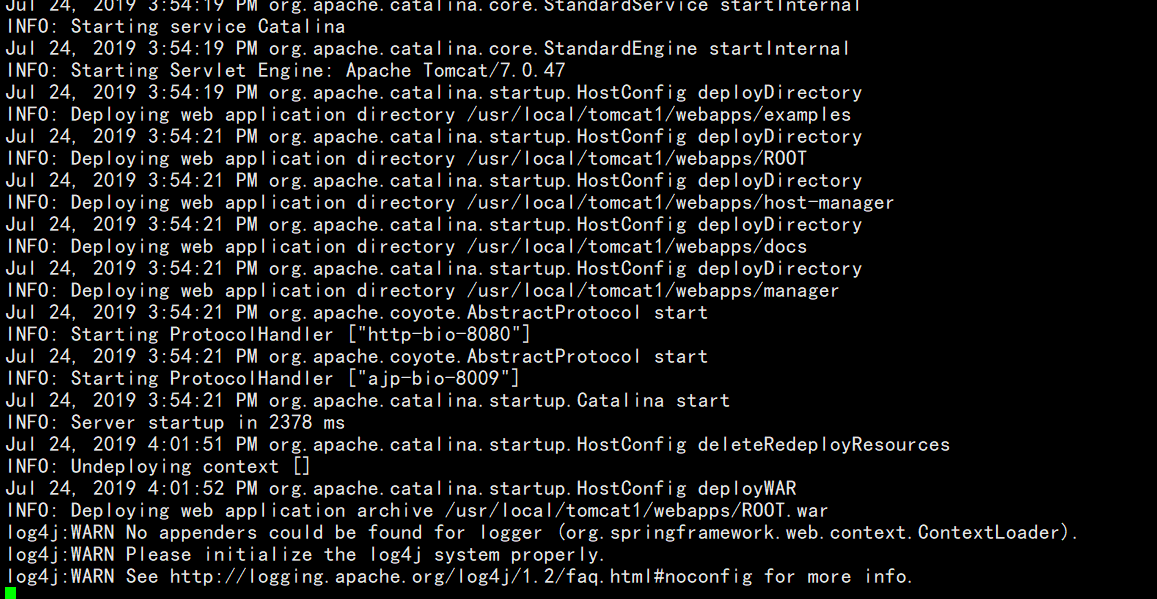This screenshot has height=599, width=1157.
Task: Click the "http-bio-8080" ProtocolHandler text
Action: tap(439, 334)
